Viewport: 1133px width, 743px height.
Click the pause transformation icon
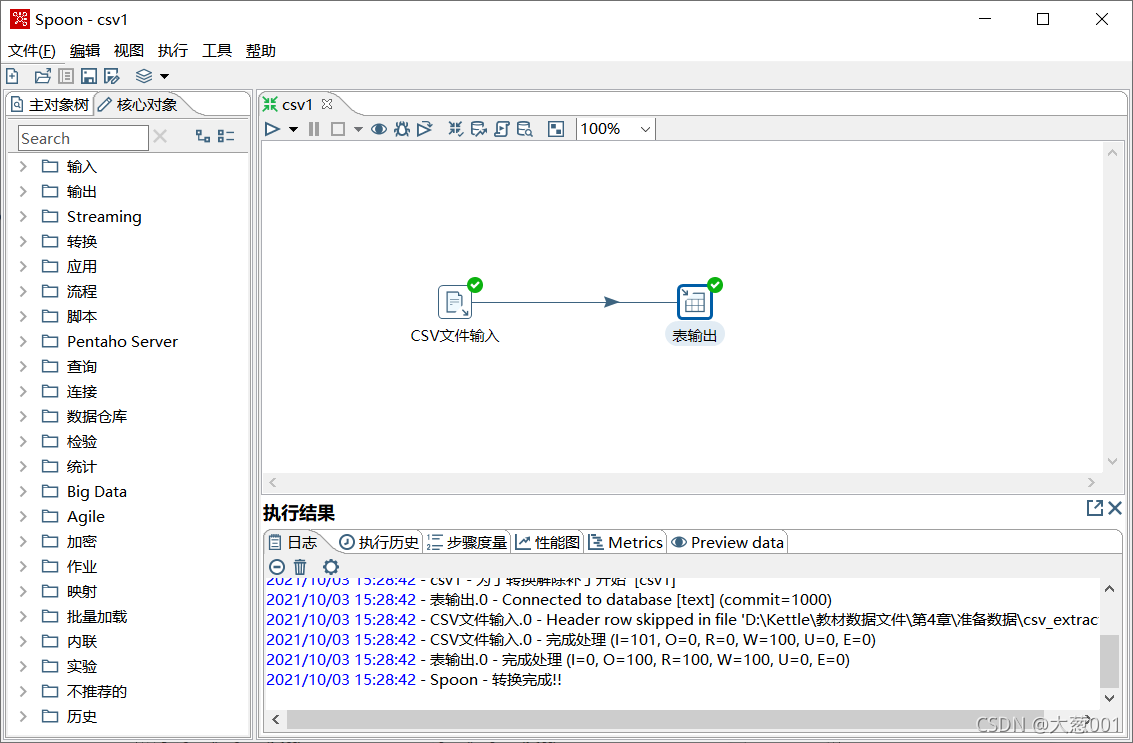pyautogui.click(x=313, y=128)
